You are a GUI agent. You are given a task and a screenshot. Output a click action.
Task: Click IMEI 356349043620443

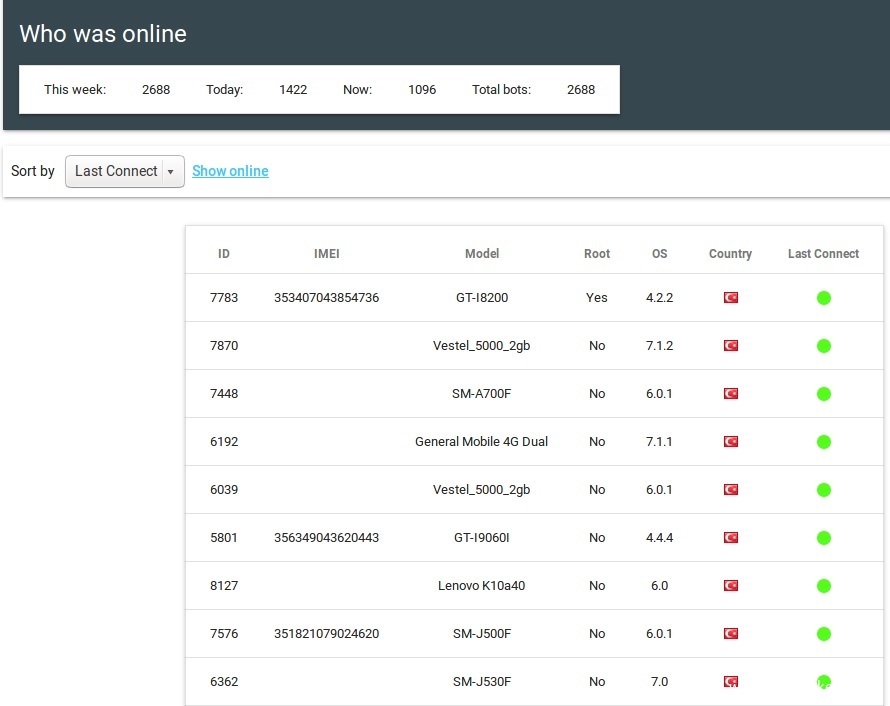click(x=326, y=537)
